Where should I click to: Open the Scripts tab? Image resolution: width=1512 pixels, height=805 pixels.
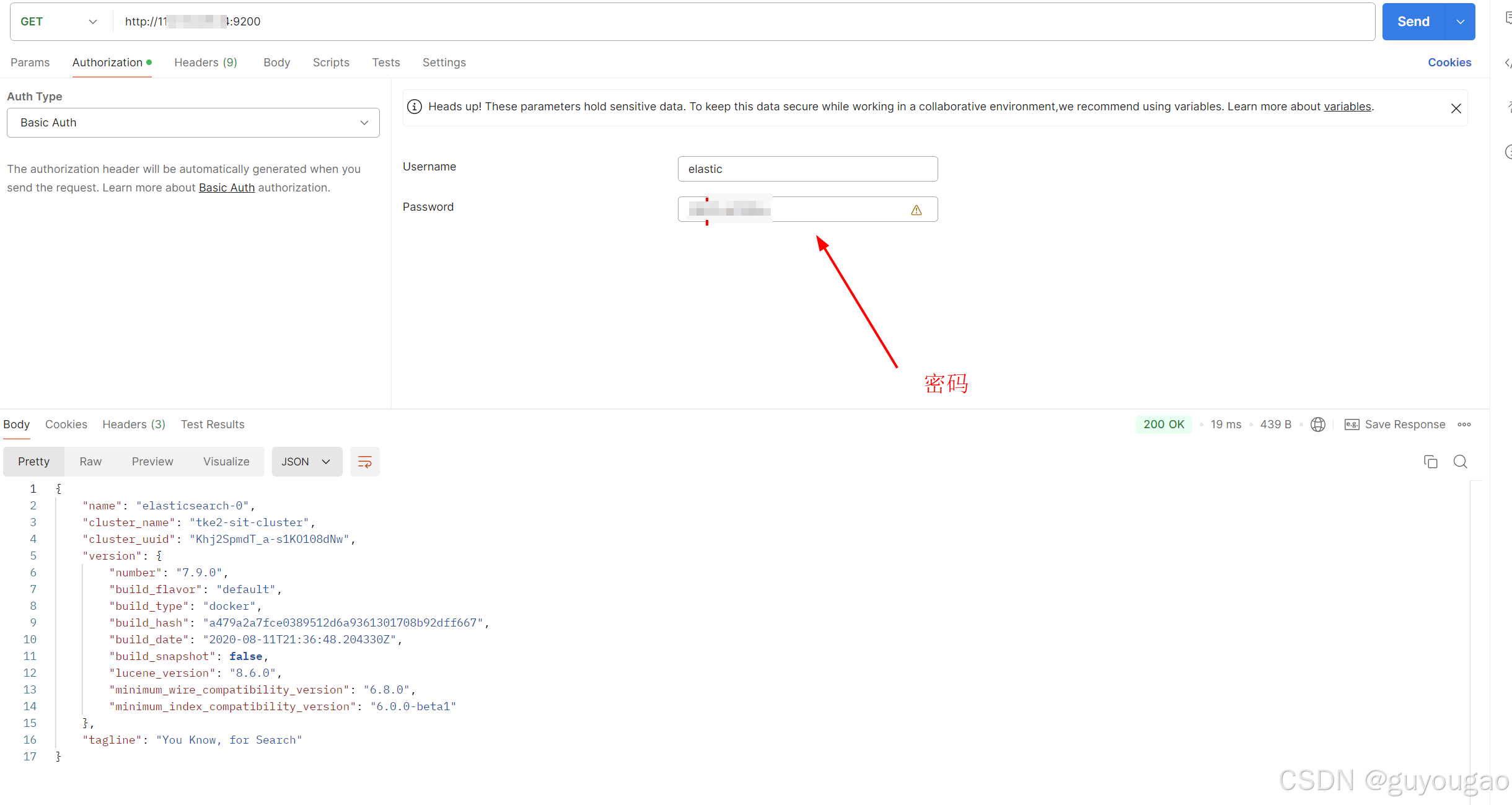pyautogui.click(x=331, y=63)
